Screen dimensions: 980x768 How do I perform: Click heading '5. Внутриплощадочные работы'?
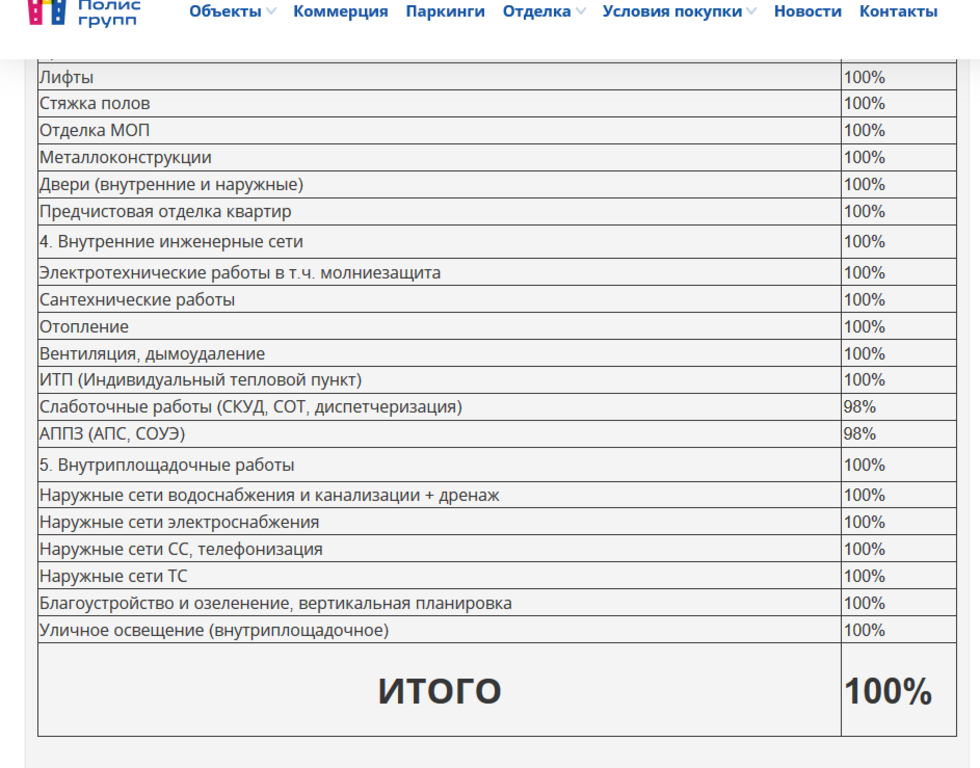pyautogui.click(x=167, y=465)
